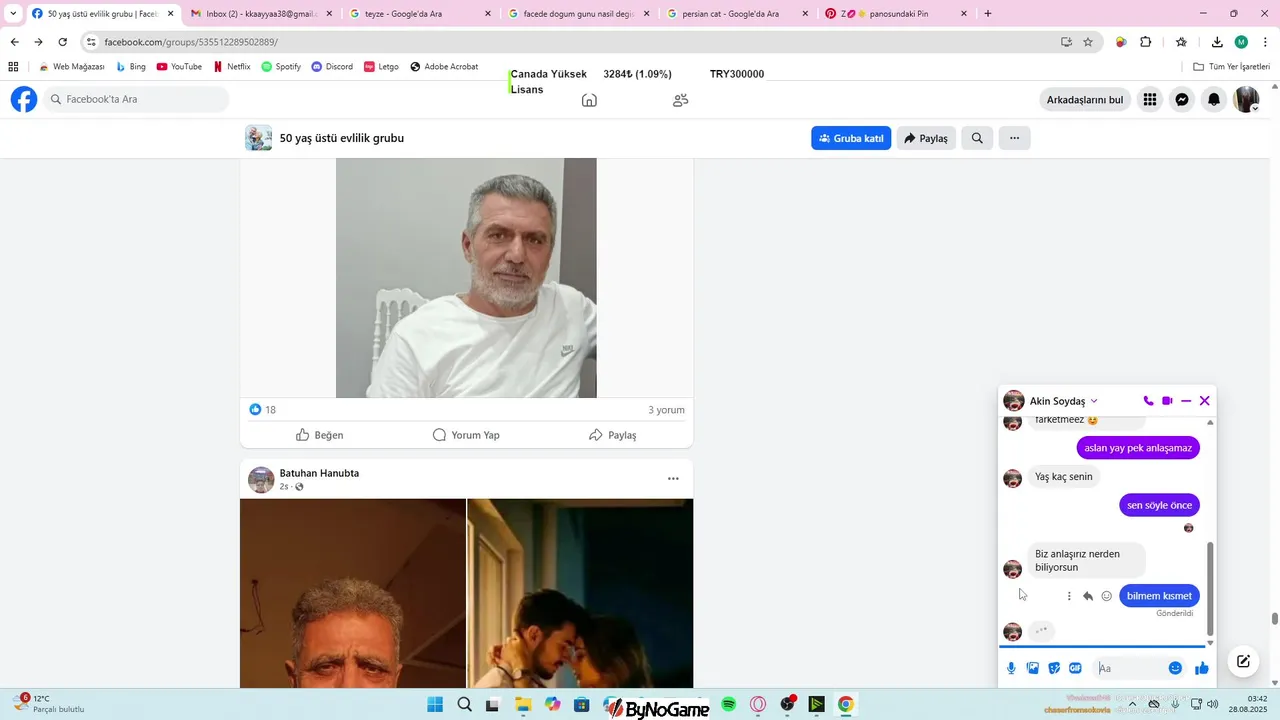
Task: Record a voice clip in the chat
Action: (x=1011, y=668)
